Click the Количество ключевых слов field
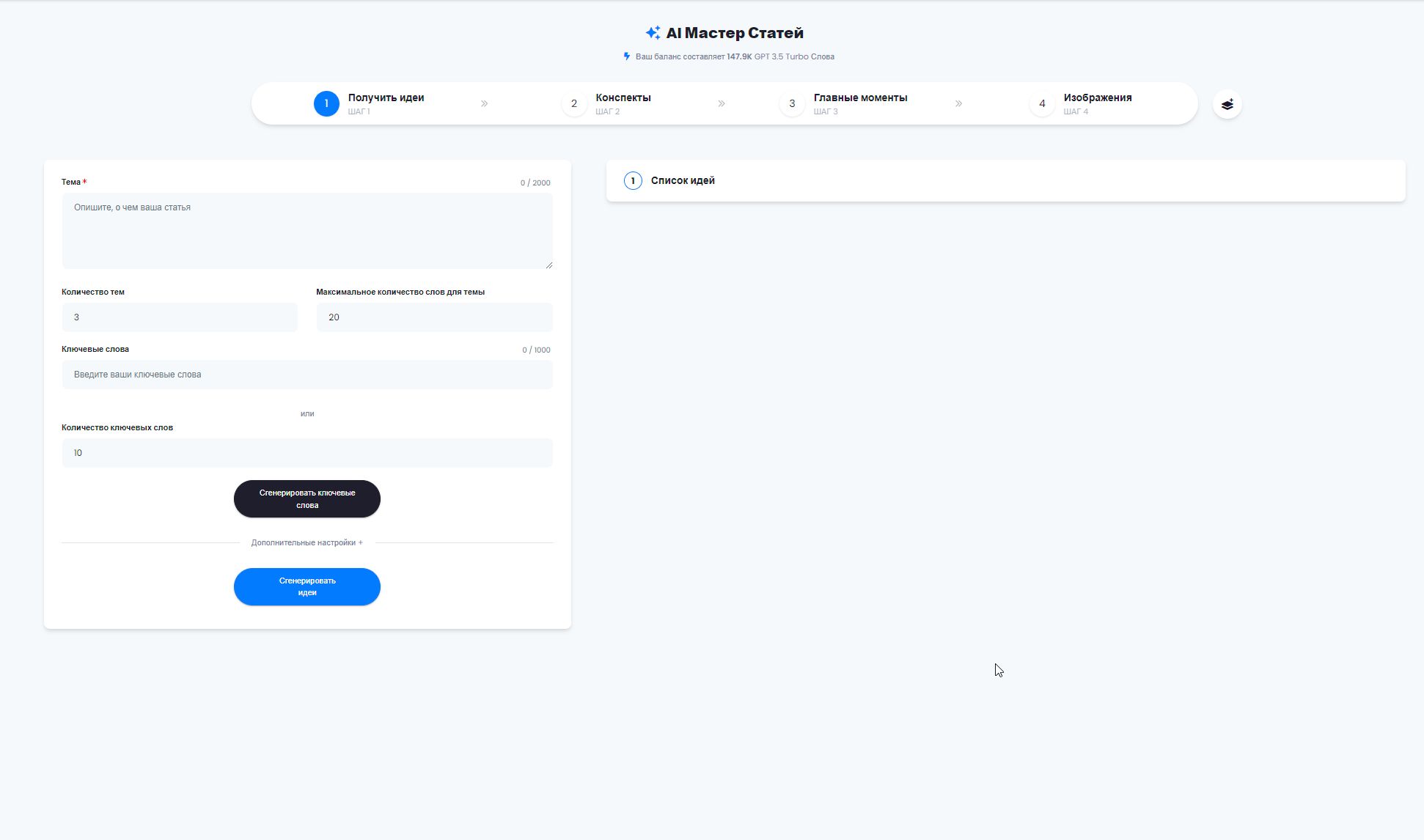 pos(307,453)
